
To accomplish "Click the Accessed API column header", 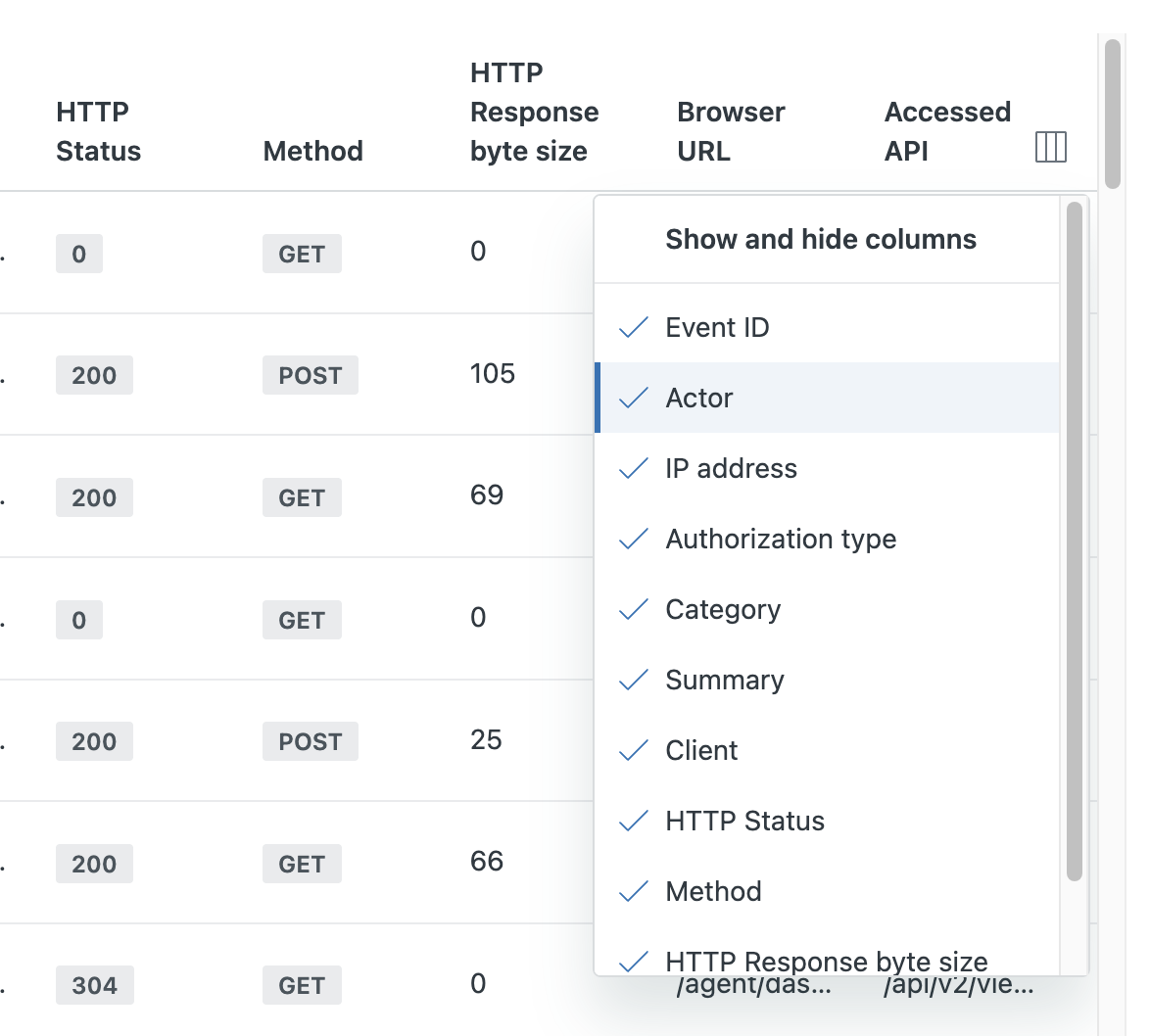I will click(946, 131).
